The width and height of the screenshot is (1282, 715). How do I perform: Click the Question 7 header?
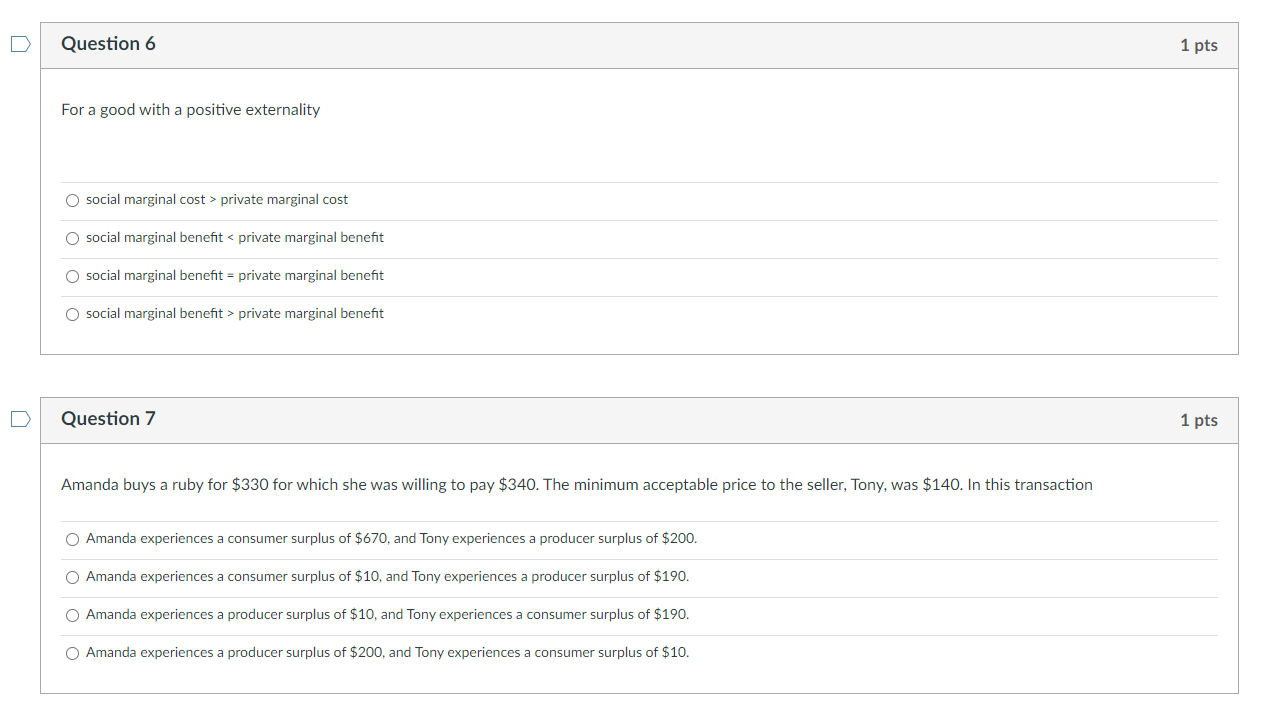(x=108, y=419)
